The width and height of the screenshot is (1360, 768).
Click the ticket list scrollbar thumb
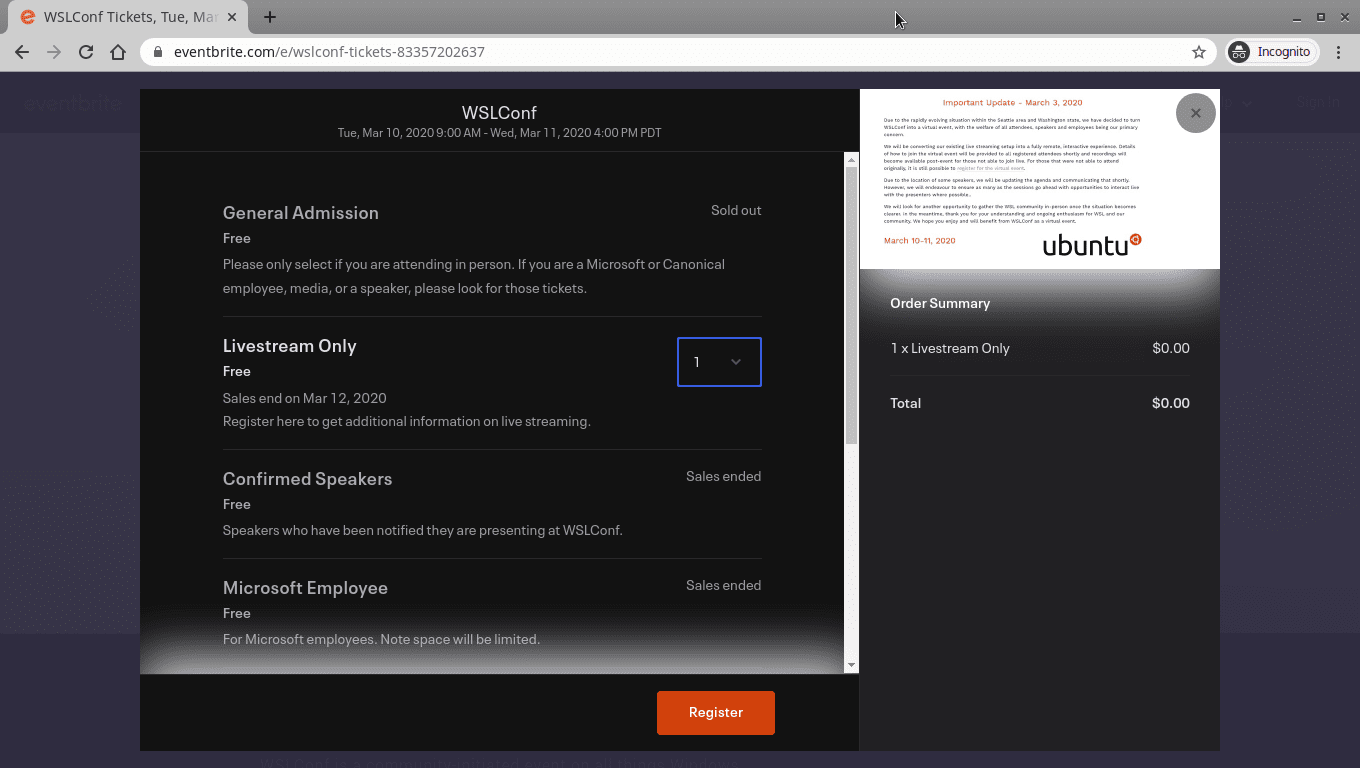tap(852, 305)
